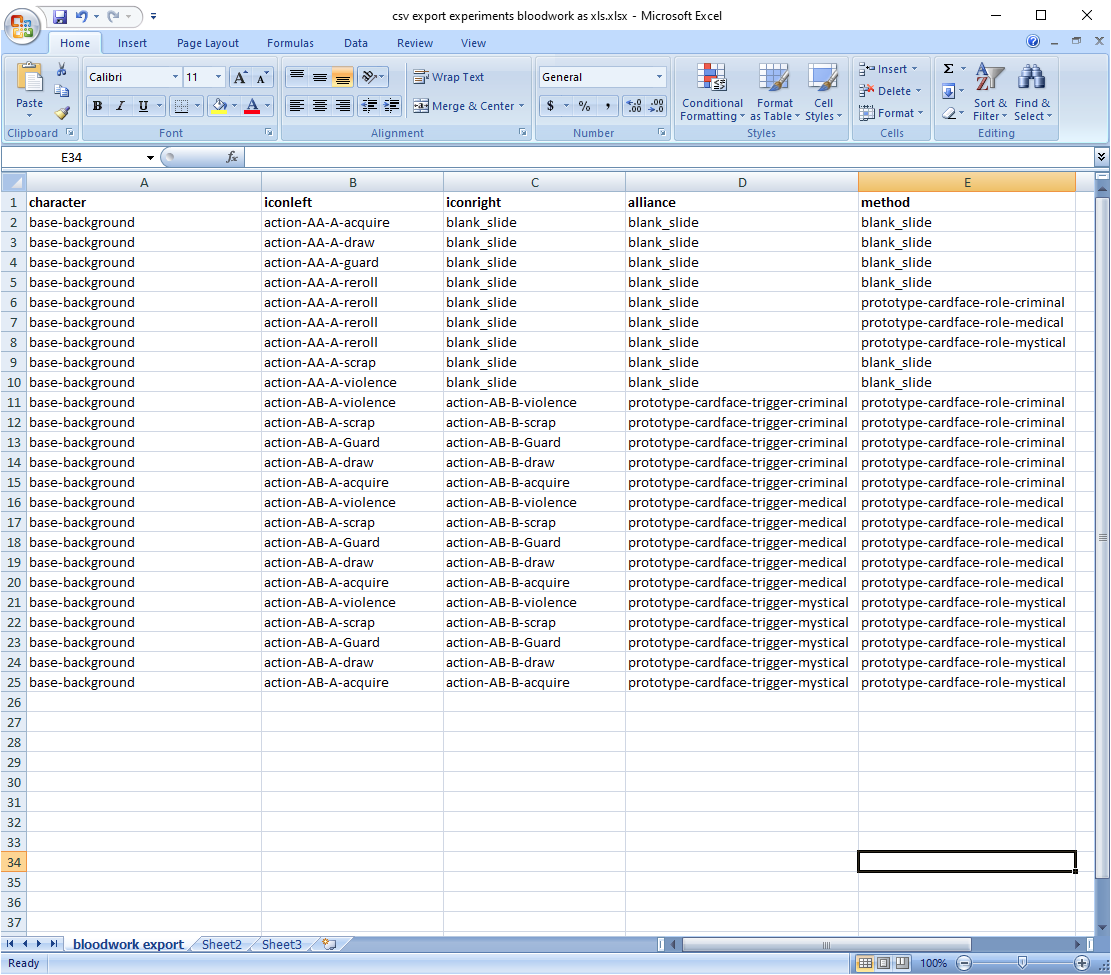This screenshot has width=1111, height=975.
Task: Copy selection with the copy icon
Action: click(62, 91)
